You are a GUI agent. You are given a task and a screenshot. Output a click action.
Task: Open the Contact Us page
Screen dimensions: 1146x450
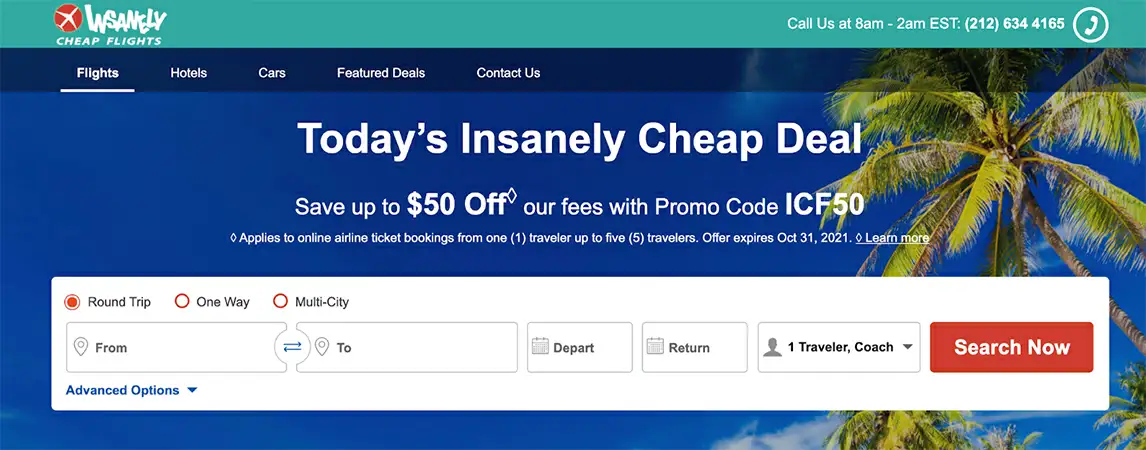coord(508,73)
